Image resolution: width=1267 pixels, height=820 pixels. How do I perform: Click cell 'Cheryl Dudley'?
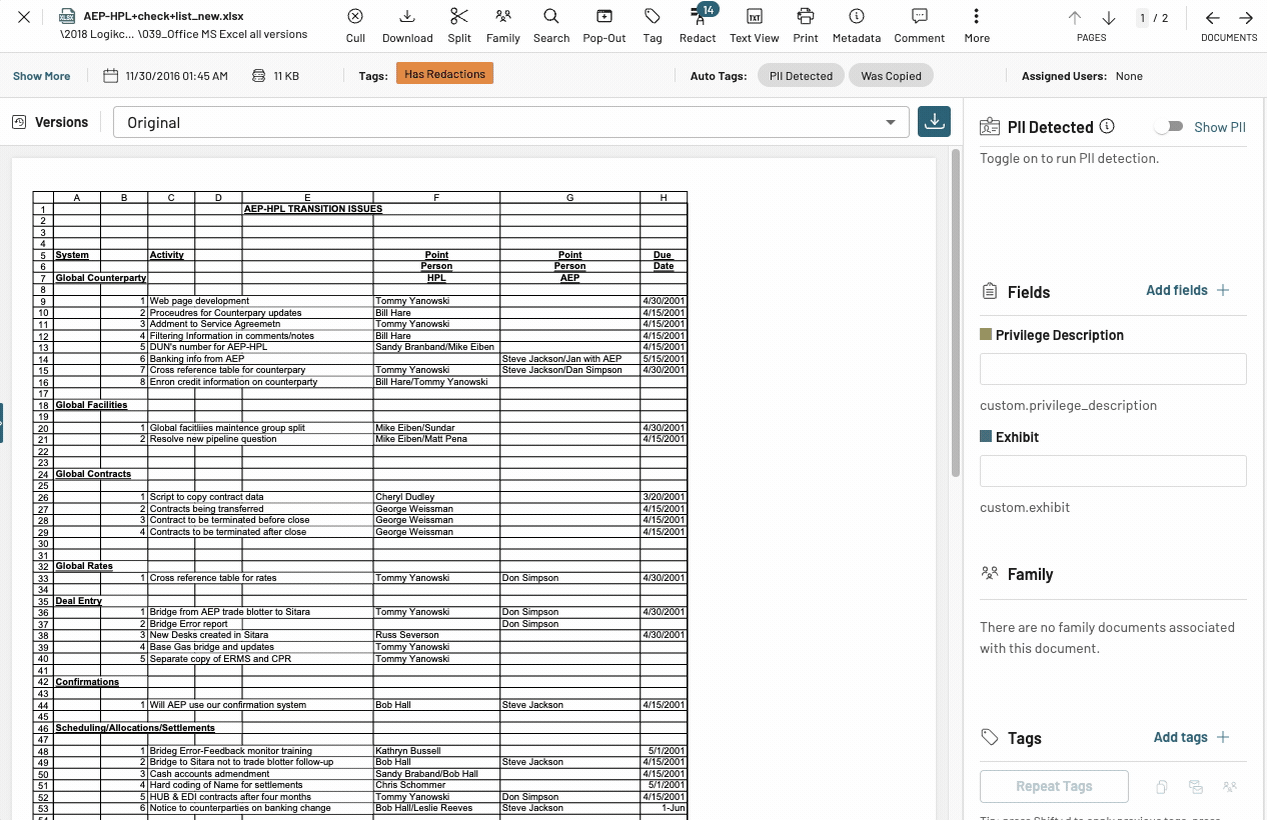[405, 497]
